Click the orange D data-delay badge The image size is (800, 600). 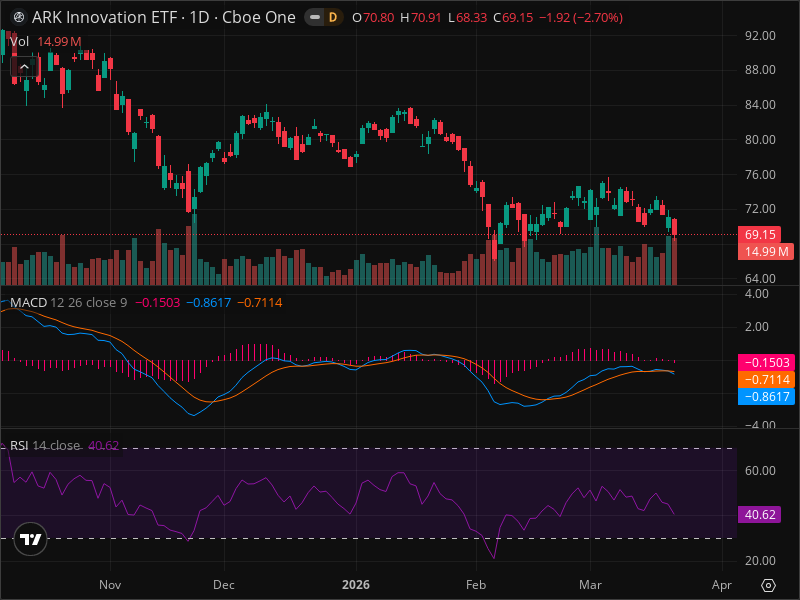[333, 17]
